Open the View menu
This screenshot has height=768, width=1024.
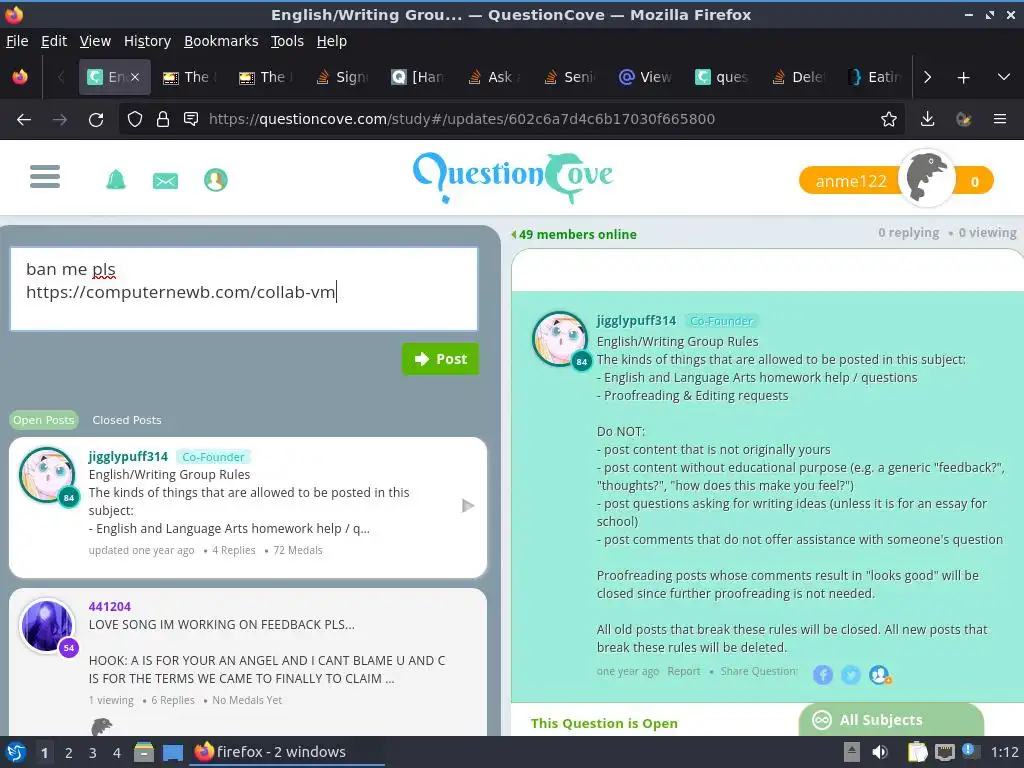click(x=95, y=41)
